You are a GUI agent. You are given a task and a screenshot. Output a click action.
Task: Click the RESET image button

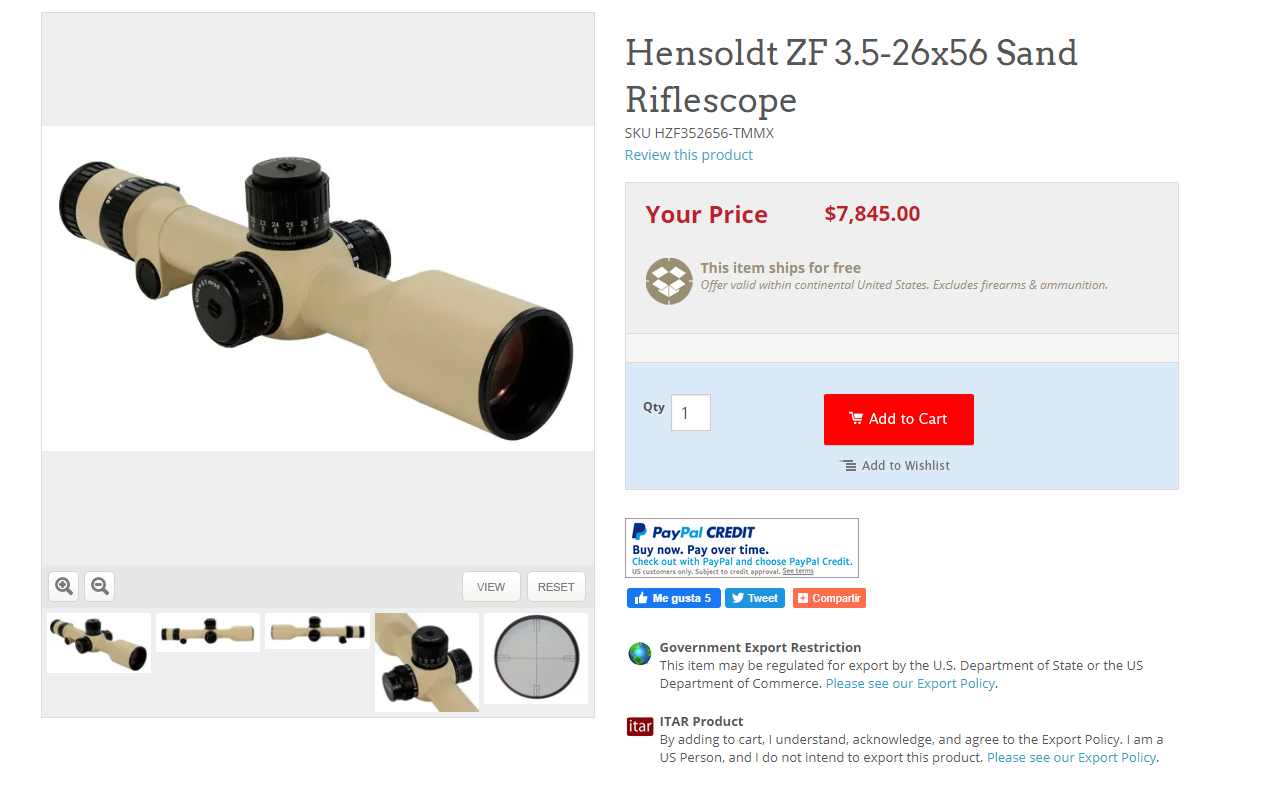pos(556,587)
